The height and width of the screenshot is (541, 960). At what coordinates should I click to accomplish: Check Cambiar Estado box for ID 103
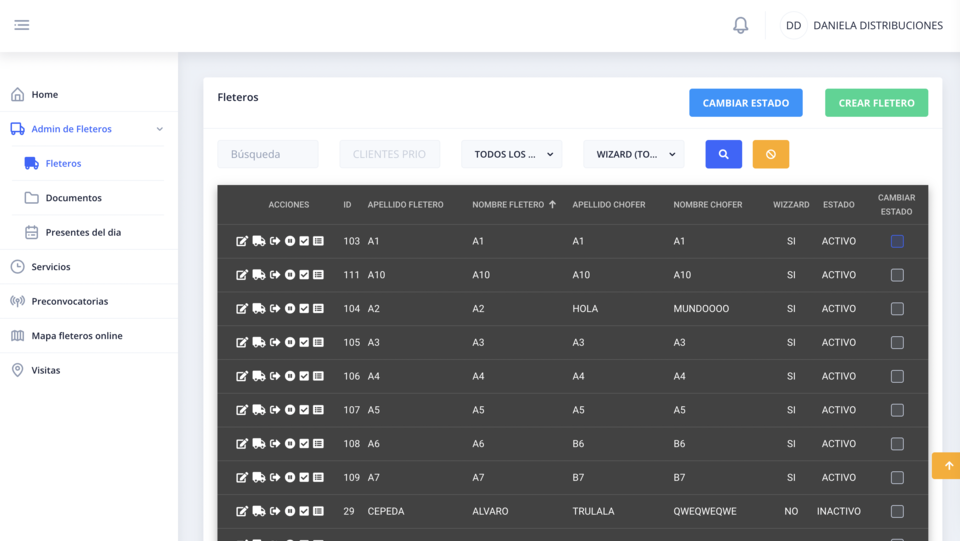(x=897, y=241)
